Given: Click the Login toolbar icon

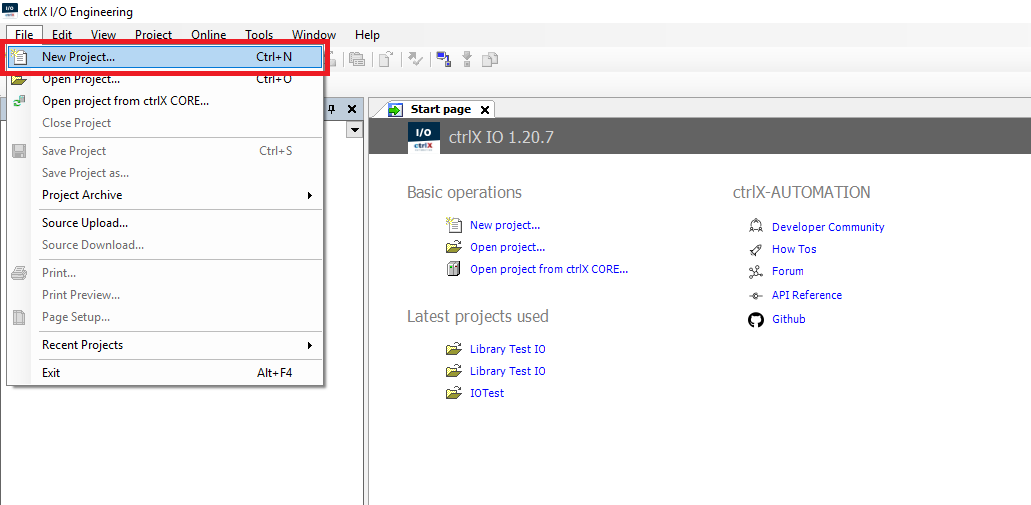Looking at the screenshot, I should click(x=442, y=59).
